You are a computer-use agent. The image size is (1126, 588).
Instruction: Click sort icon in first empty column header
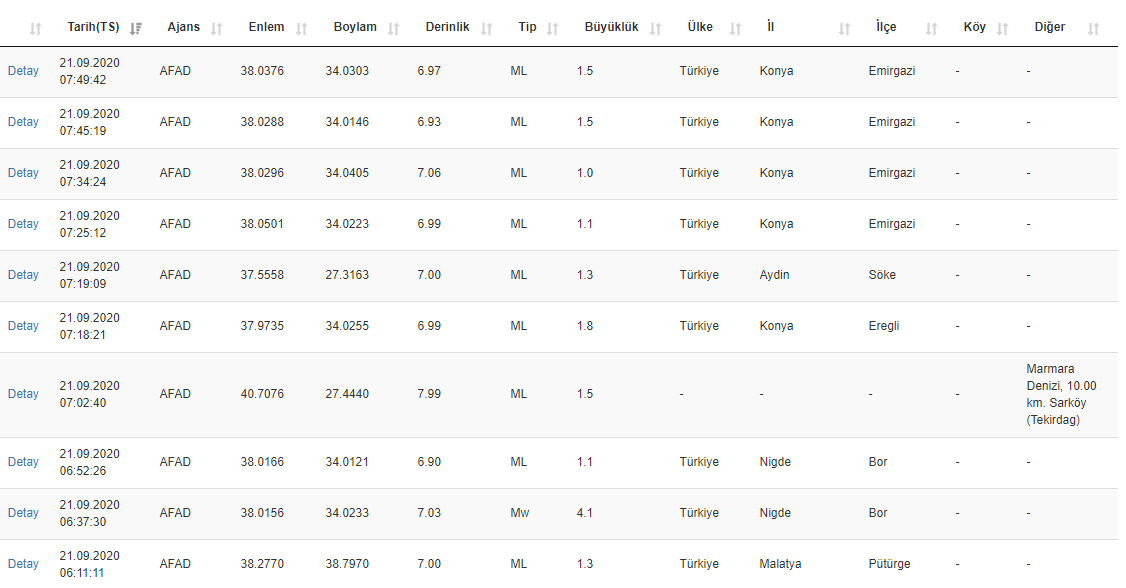tap(36, 28)
